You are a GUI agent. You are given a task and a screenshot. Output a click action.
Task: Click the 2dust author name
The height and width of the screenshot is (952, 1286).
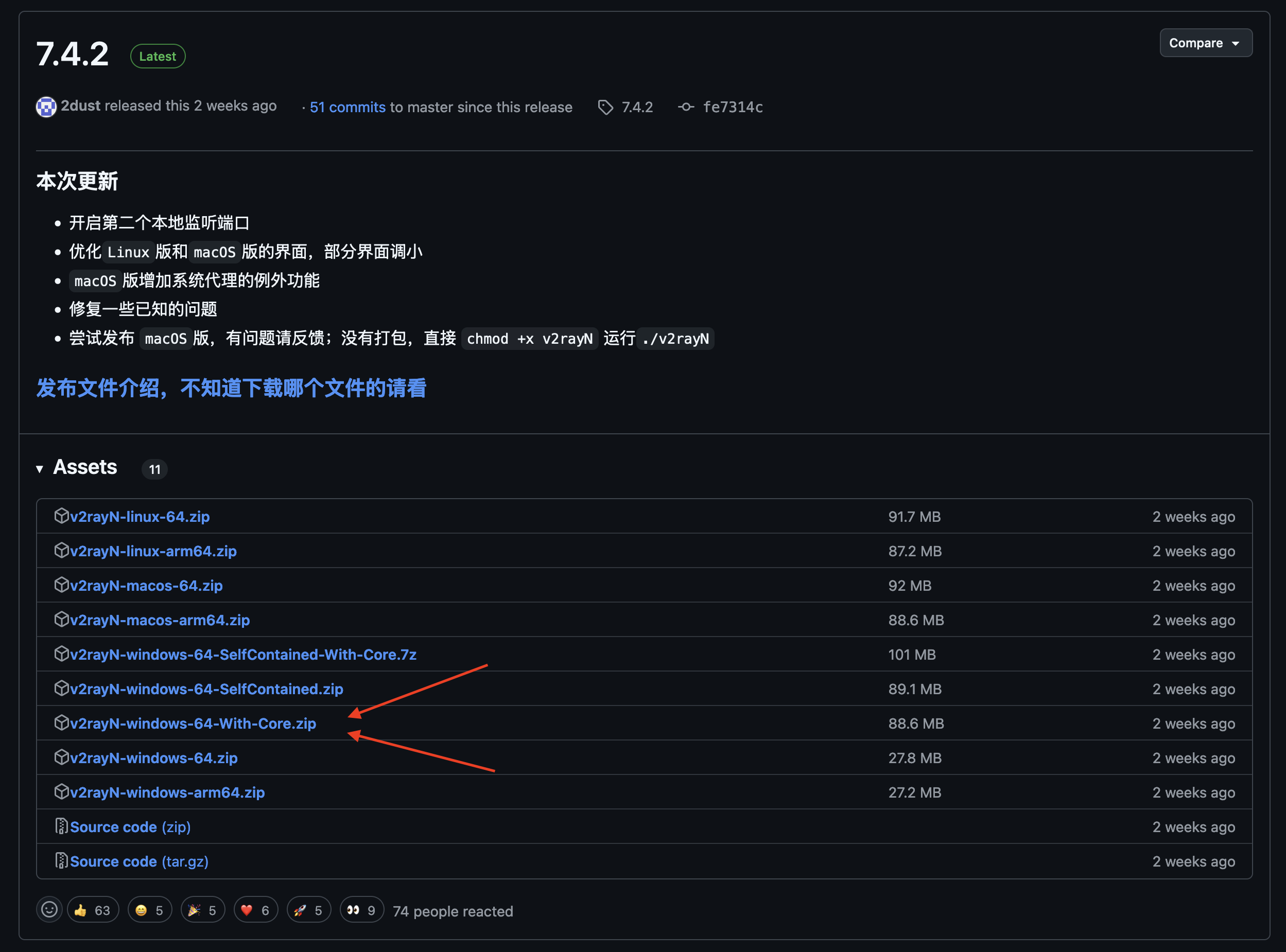[81, 106]
